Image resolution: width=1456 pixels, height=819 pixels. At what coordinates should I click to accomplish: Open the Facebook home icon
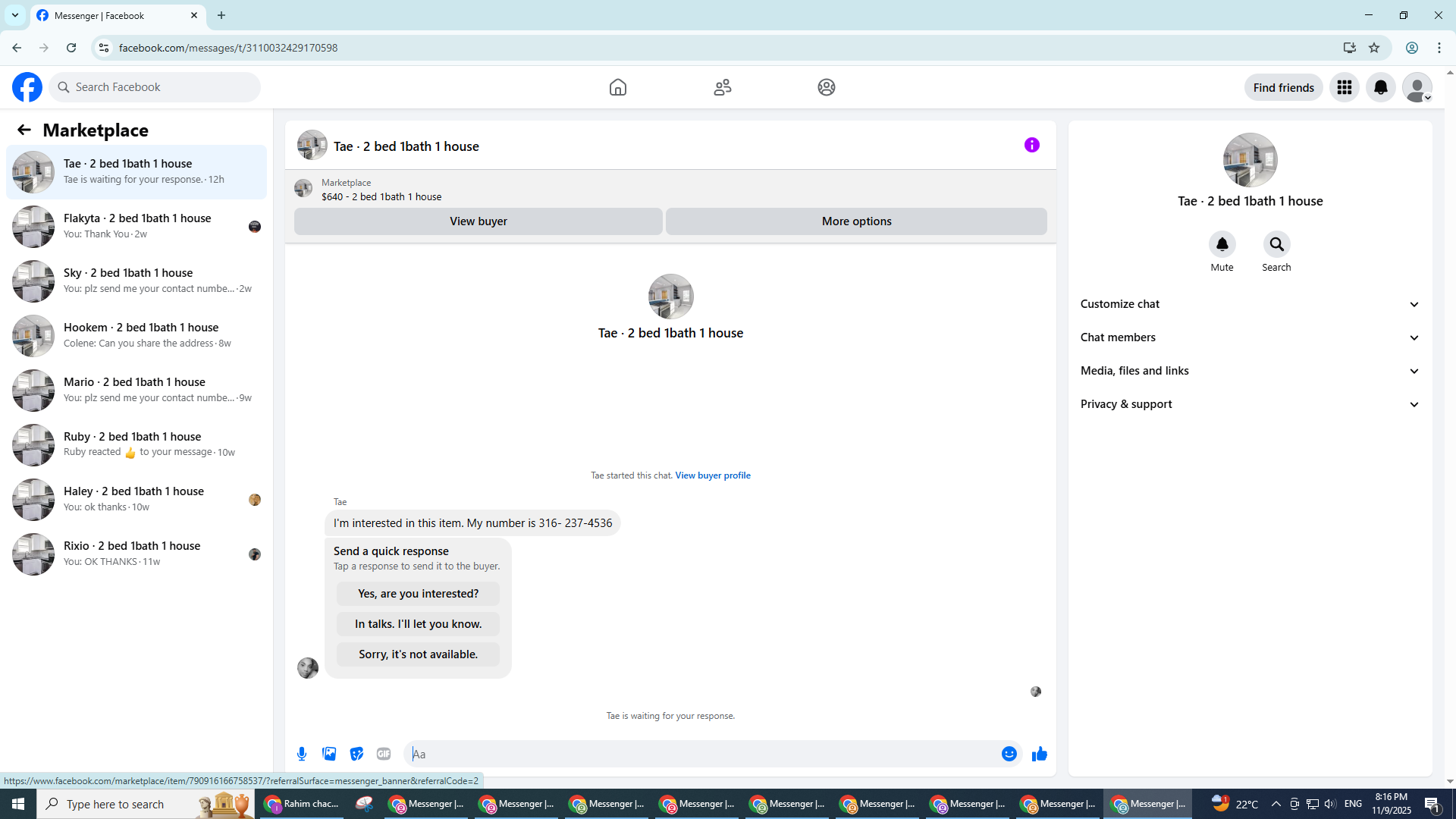pos(618,87)
